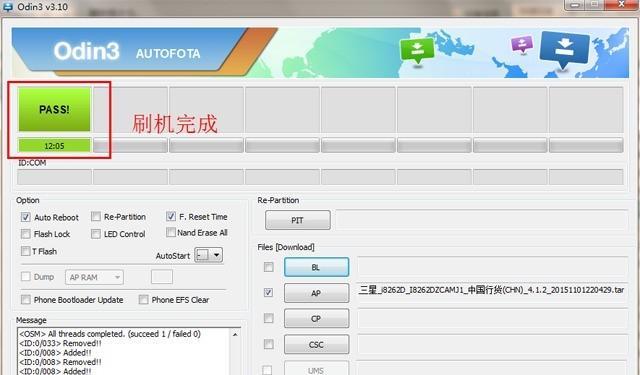
Task: Uncheck the F. Reset Time option
Action: [x=171, y=216]
